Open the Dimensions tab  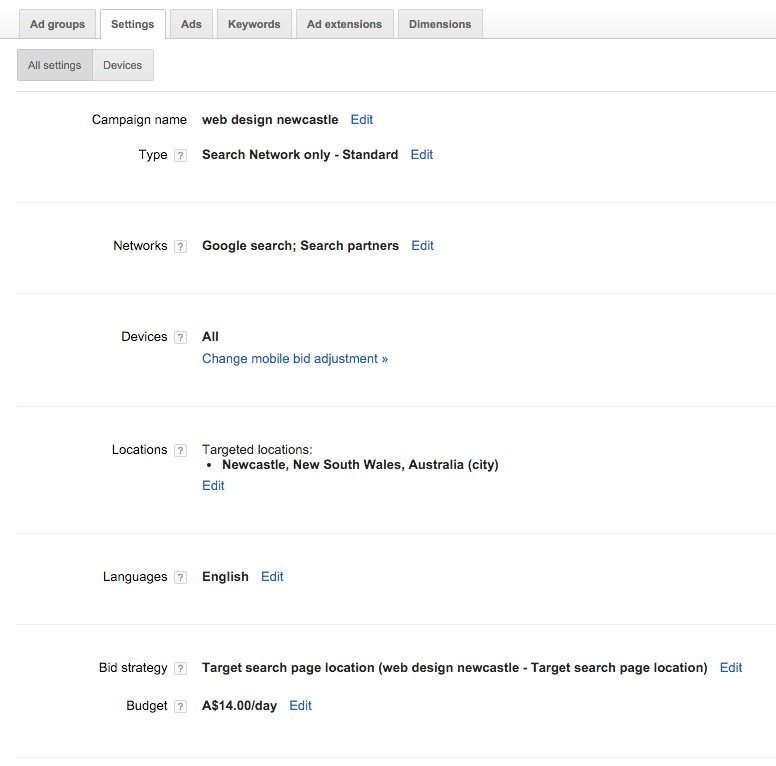[x=440, y=24]
